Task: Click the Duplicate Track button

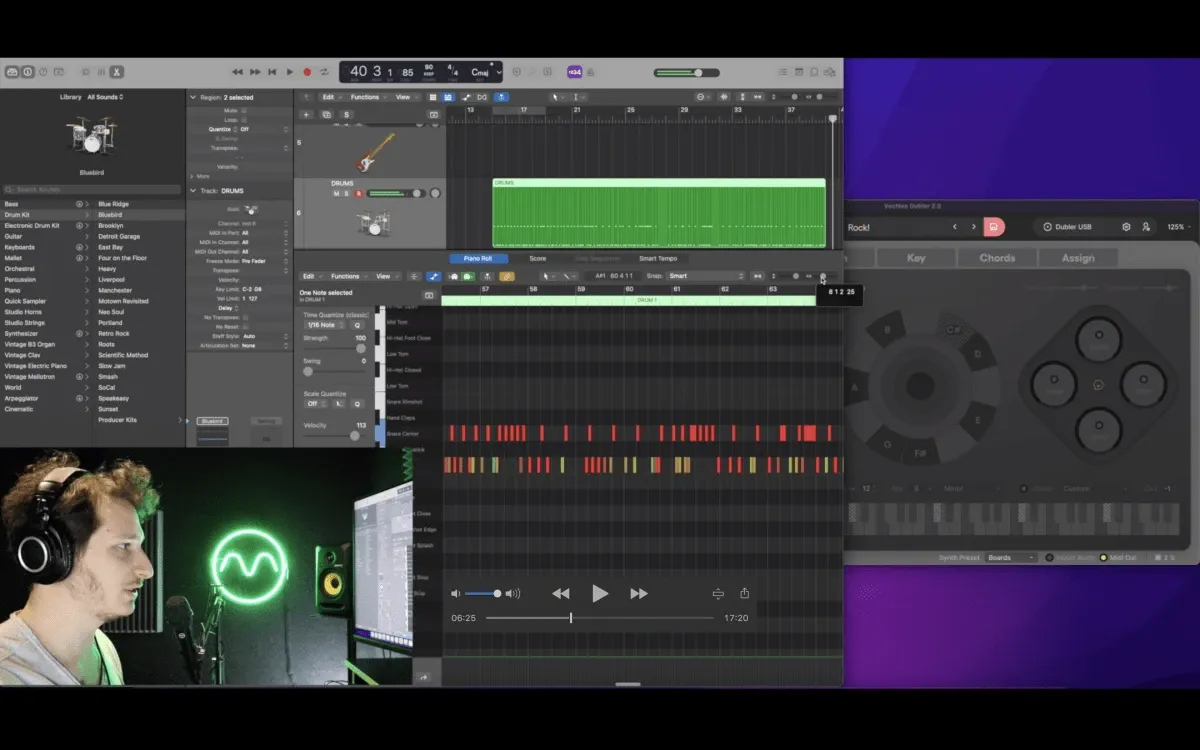Action: click(x=327, y=115)
